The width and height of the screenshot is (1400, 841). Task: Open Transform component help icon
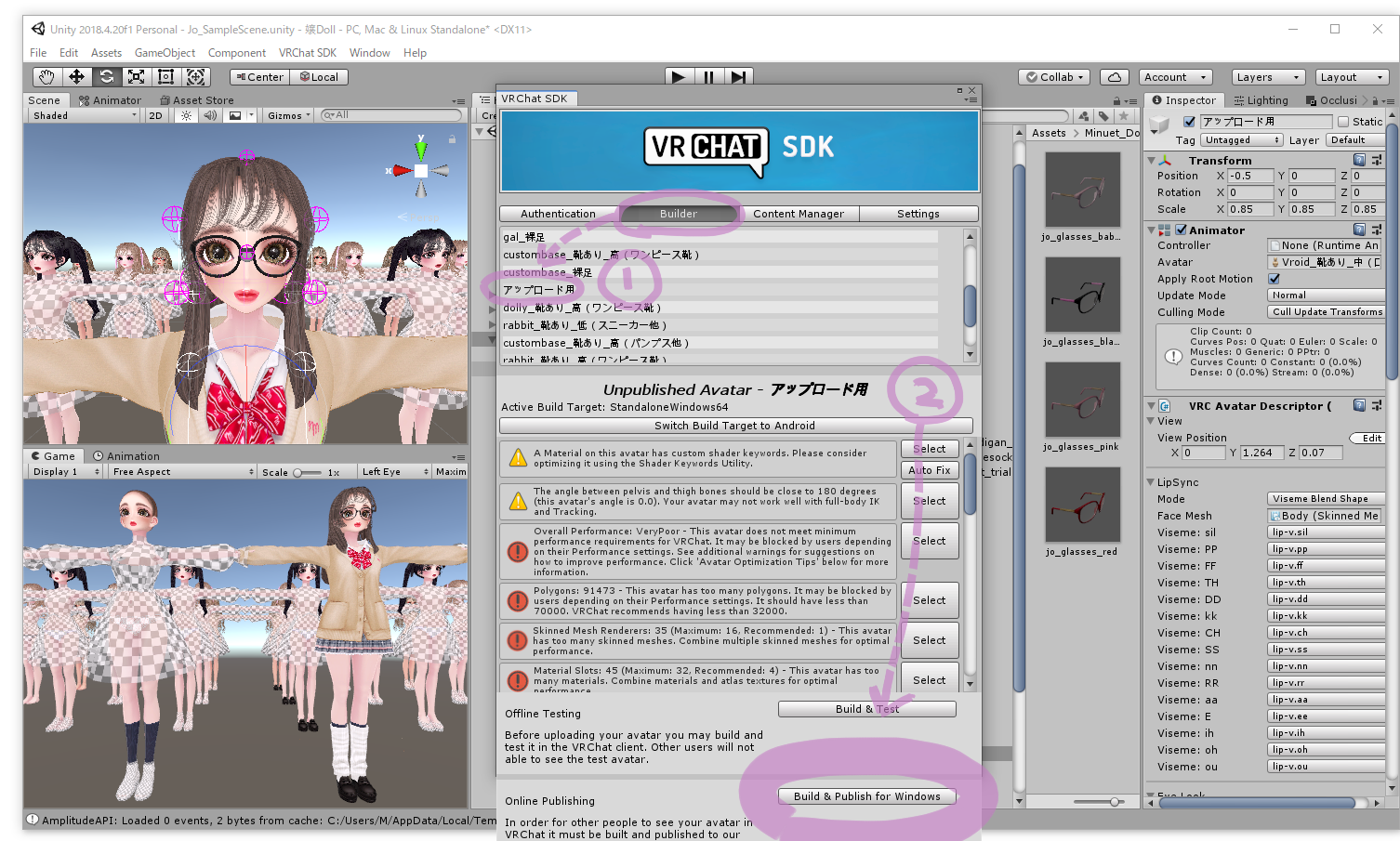pos(1359,160)
